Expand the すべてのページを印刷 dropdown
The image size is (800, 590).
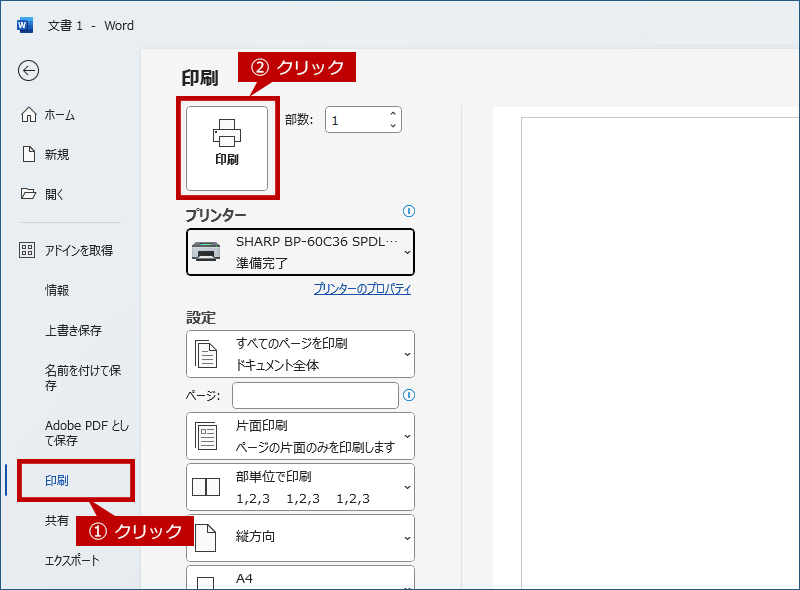click(x=300, y=354)
